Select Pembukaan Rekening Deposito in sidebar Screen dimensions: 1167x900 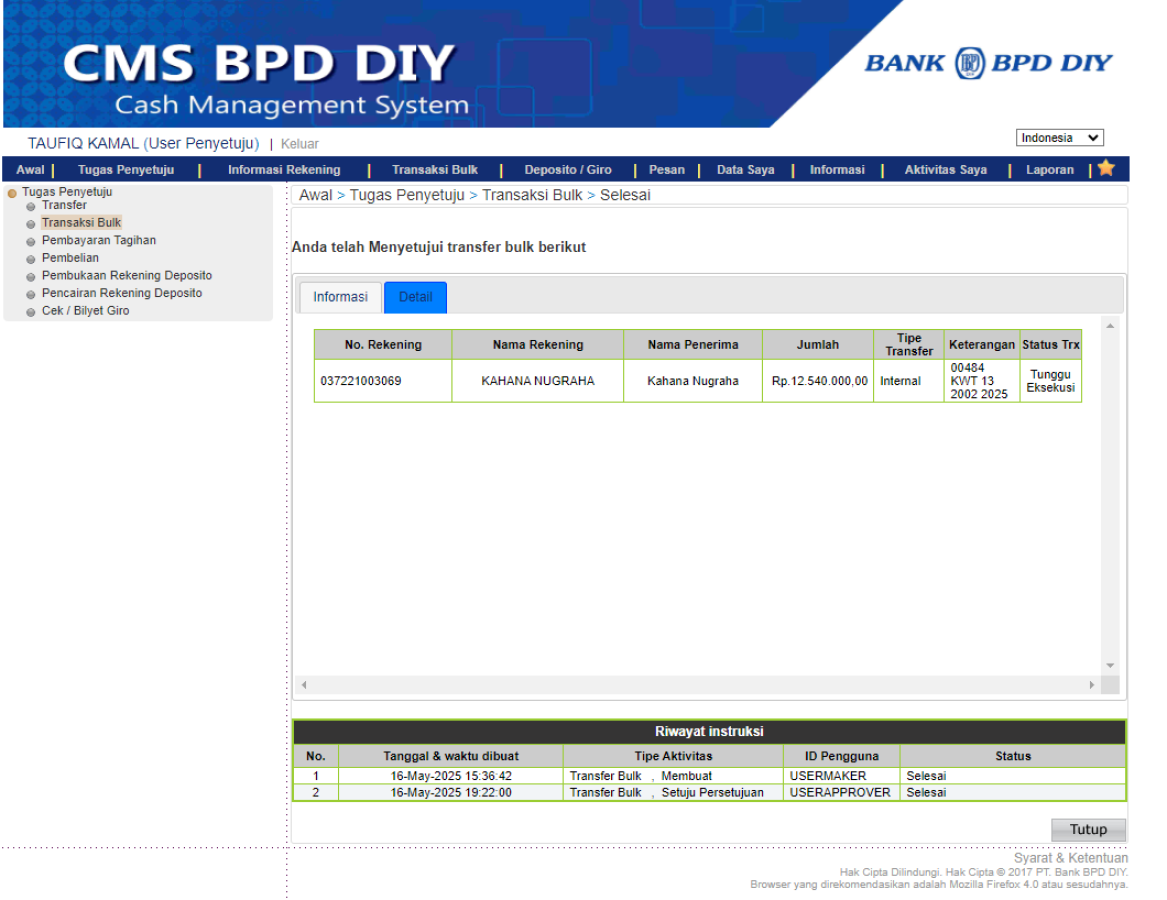pos(127,275)
